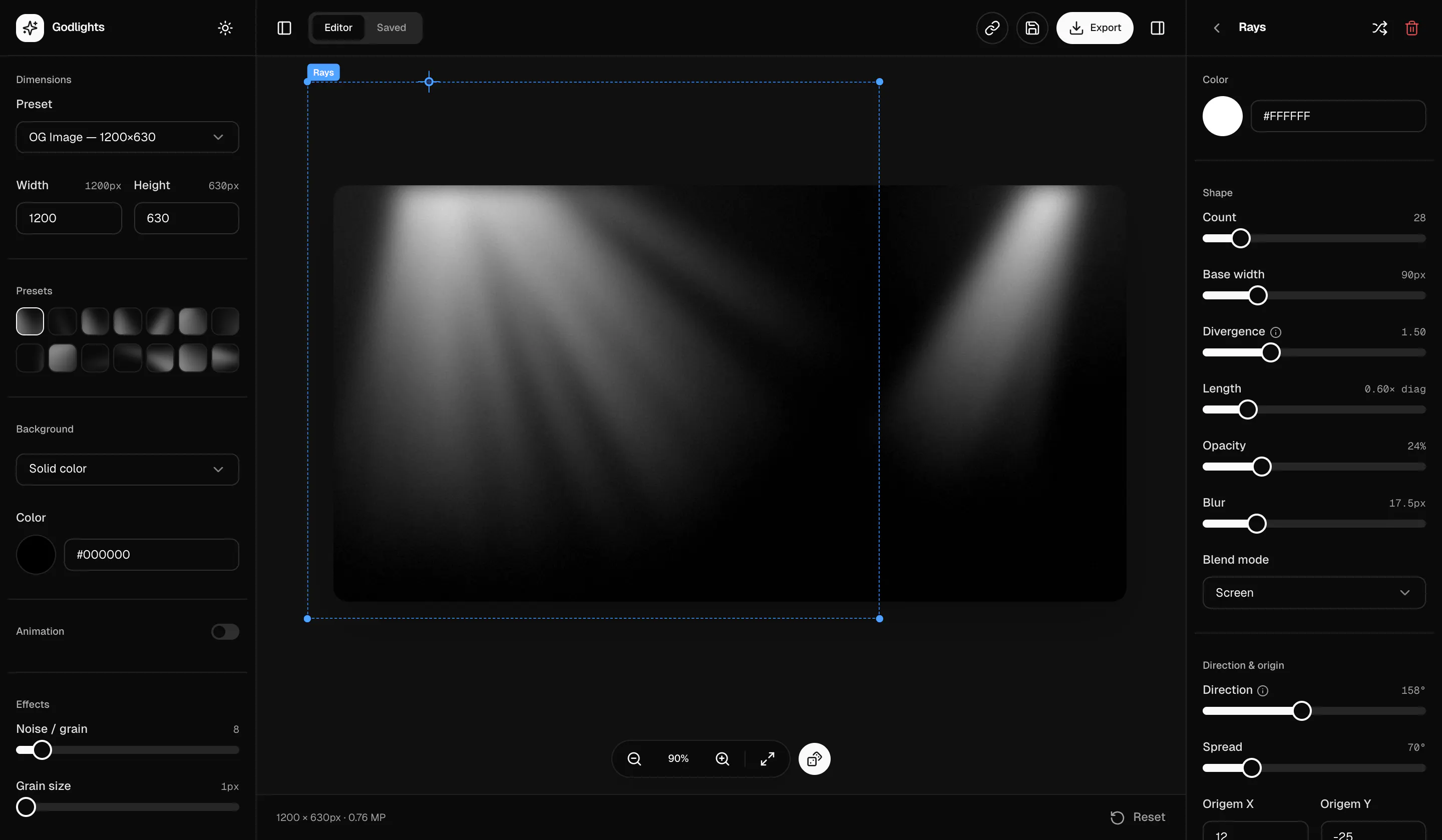Open the white rays color swatch

coord(1222,116)
